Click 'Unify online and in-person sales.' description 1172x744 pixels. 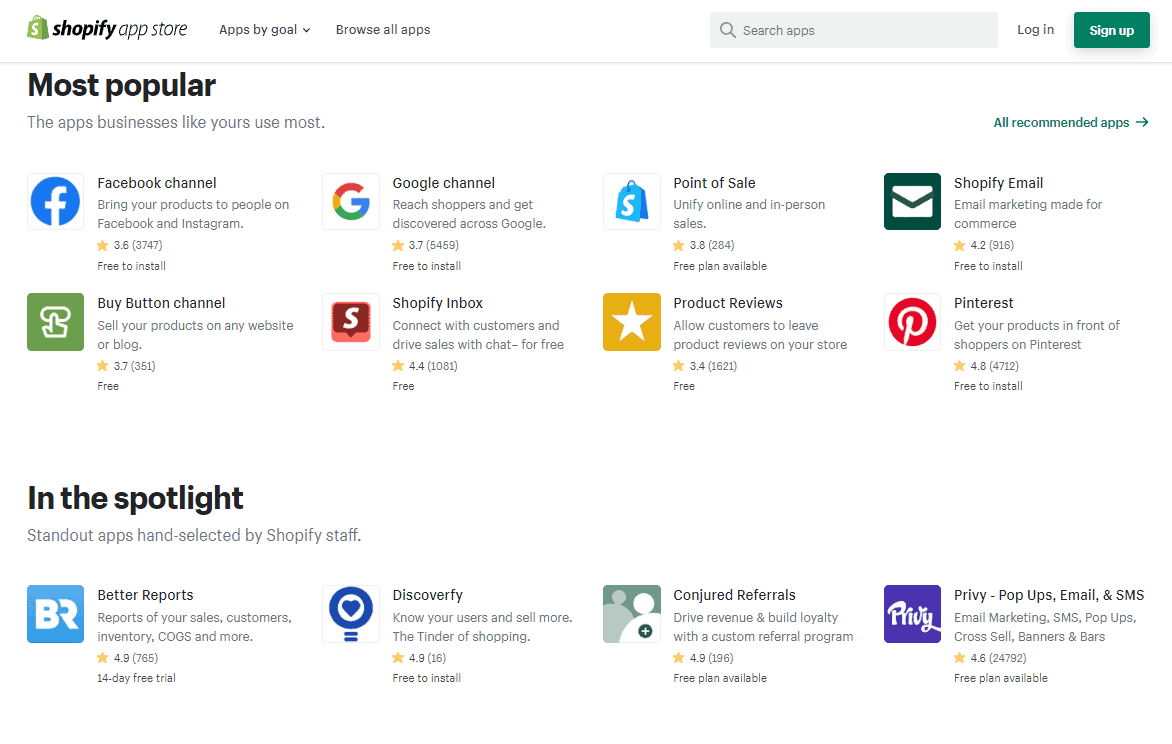[x=749, y=214]
